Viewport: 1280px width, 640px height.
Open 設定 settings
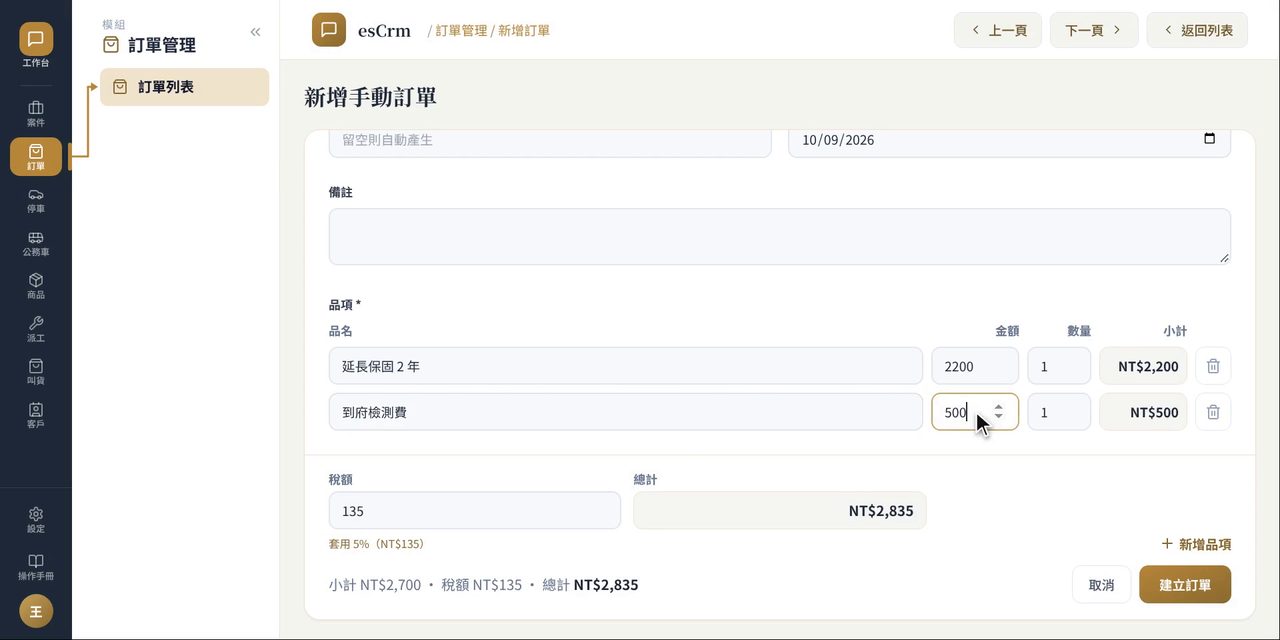36,520
